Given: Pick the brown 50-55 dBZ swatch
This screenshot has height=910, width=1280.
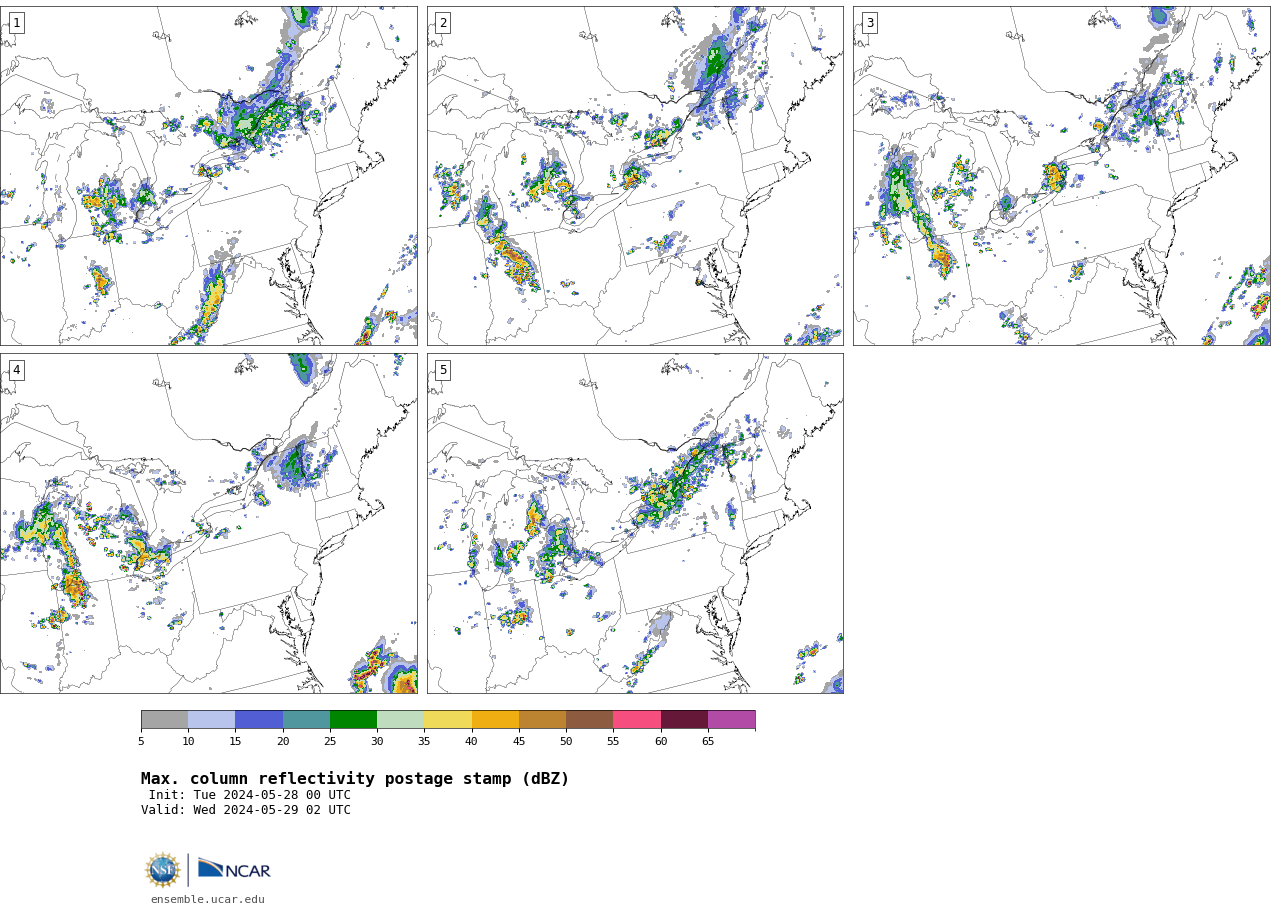Looking at the screenshot, I should click(589, 720).
